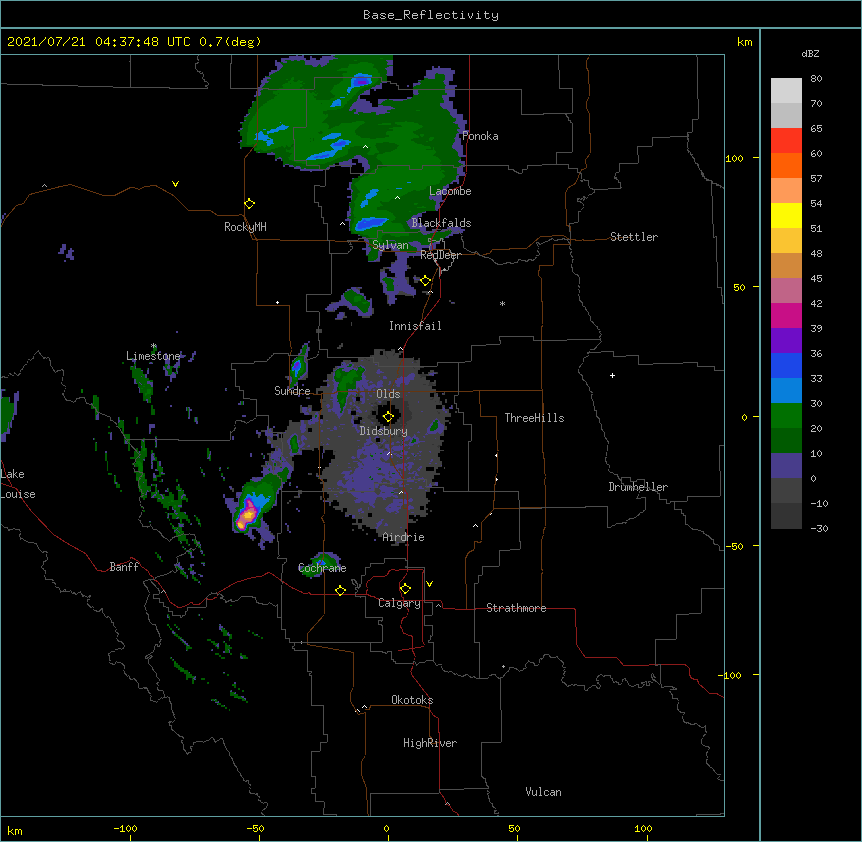Click the RedDeer city label
The height and width of the screenshot is (842, 862).
point(440,255)
